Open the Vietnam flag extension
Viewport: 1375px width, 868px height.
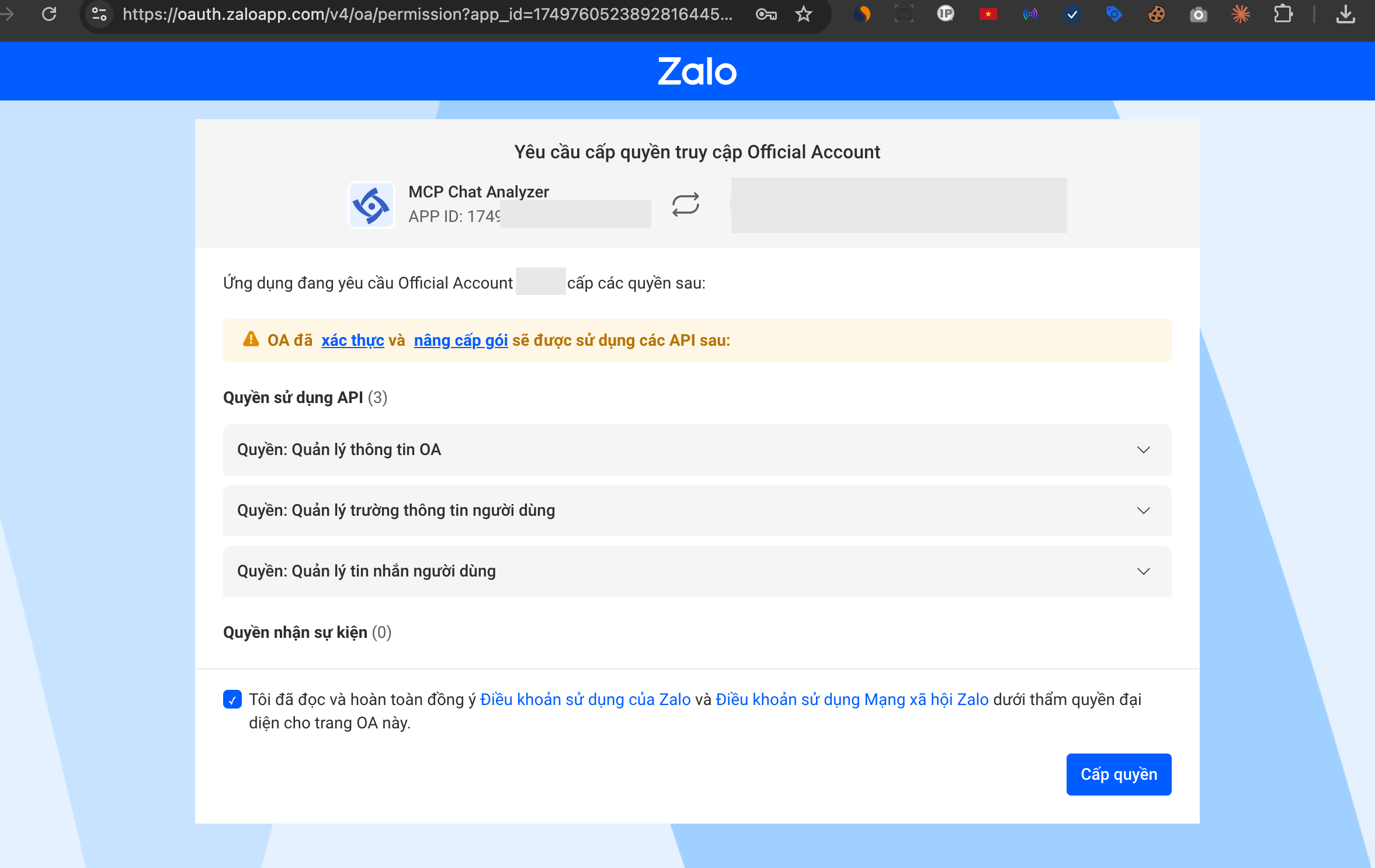[988, 14]
